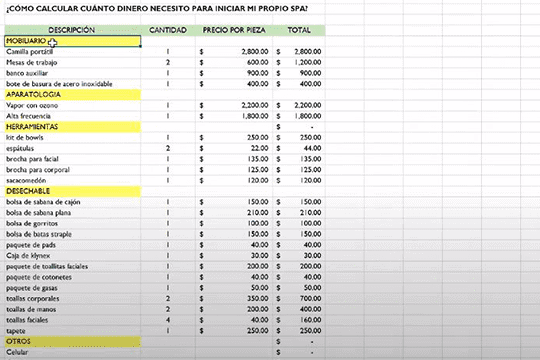Select the espátulas cell
Viewport: 540px width, 360px height.
coord(73,148)
